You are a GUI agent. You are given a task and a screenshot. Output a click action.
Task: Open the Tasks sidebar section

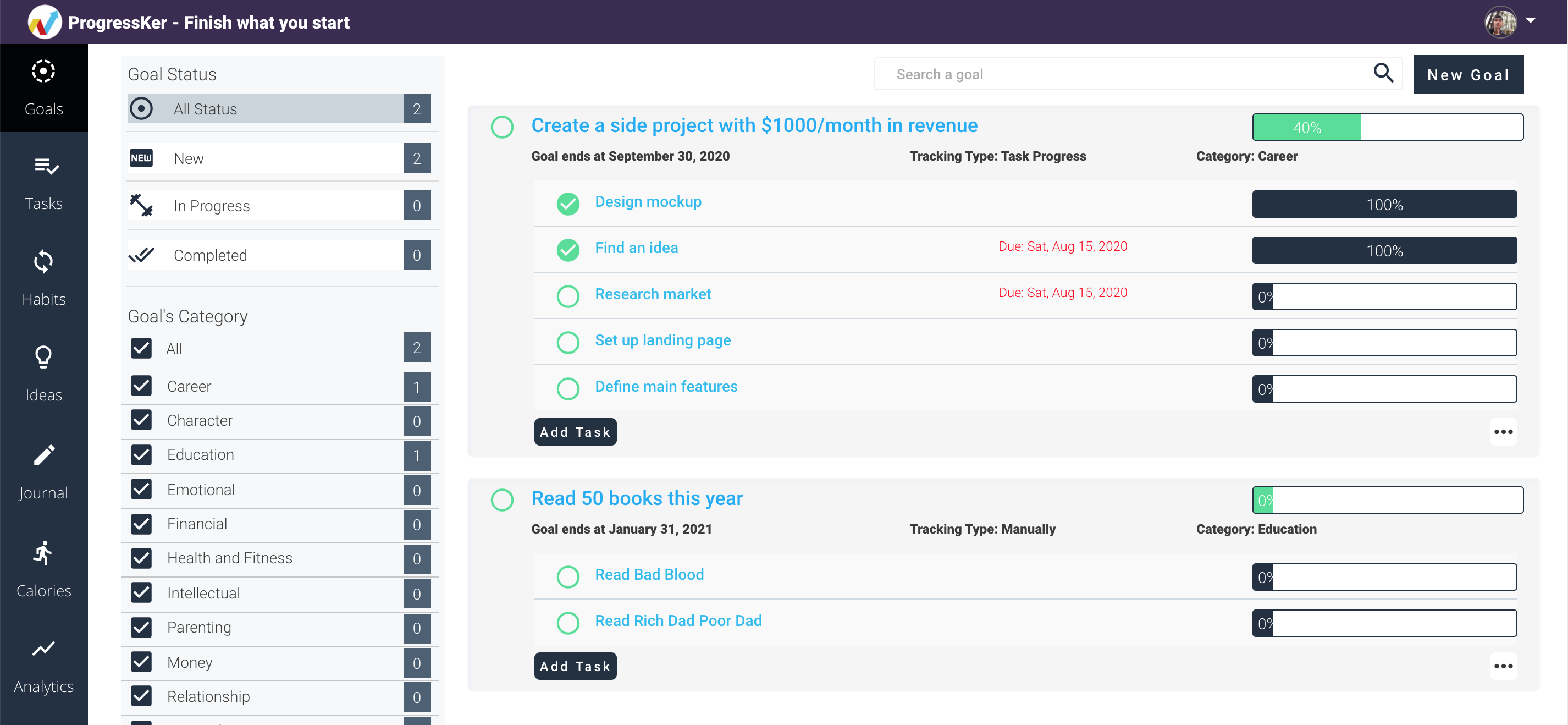pos(43,182)
